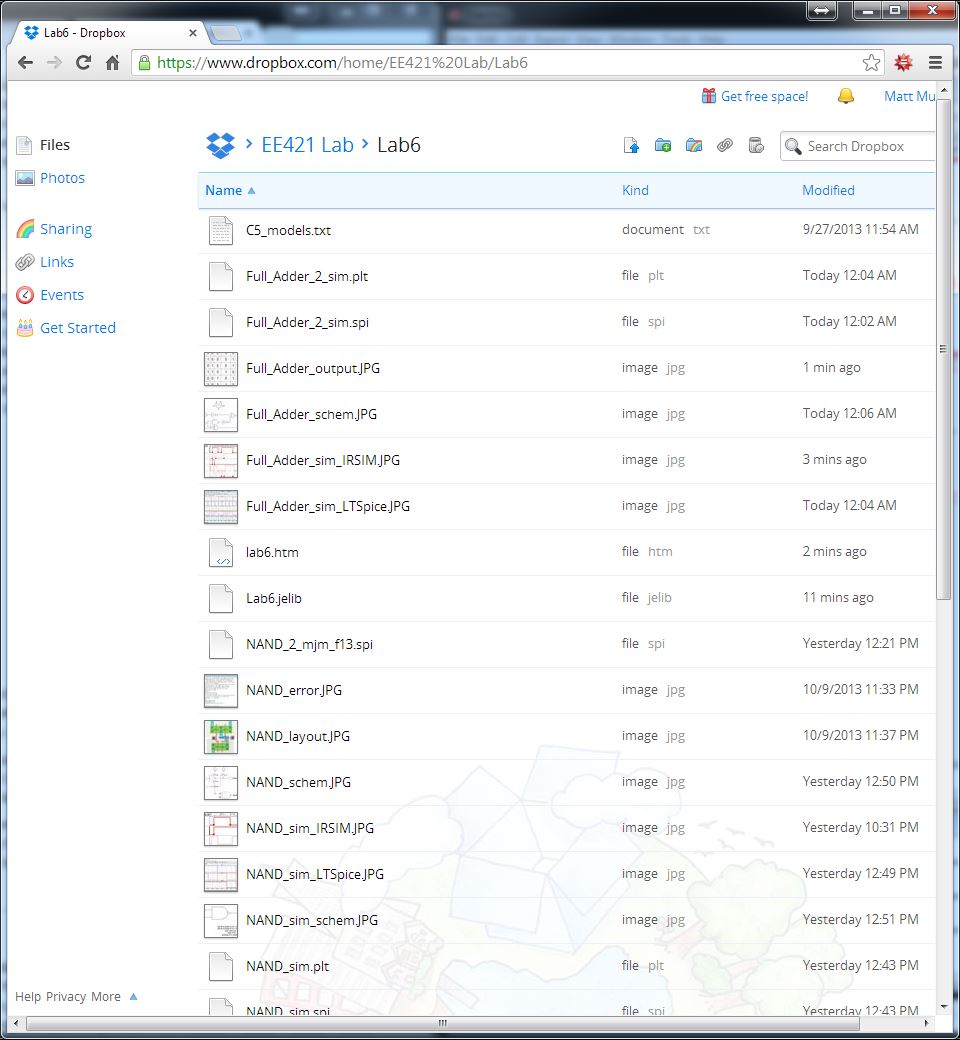Open the Full_Adder_output.JPG thumbnail
This screenshot has height=1040, width=960.
point(220,369)
